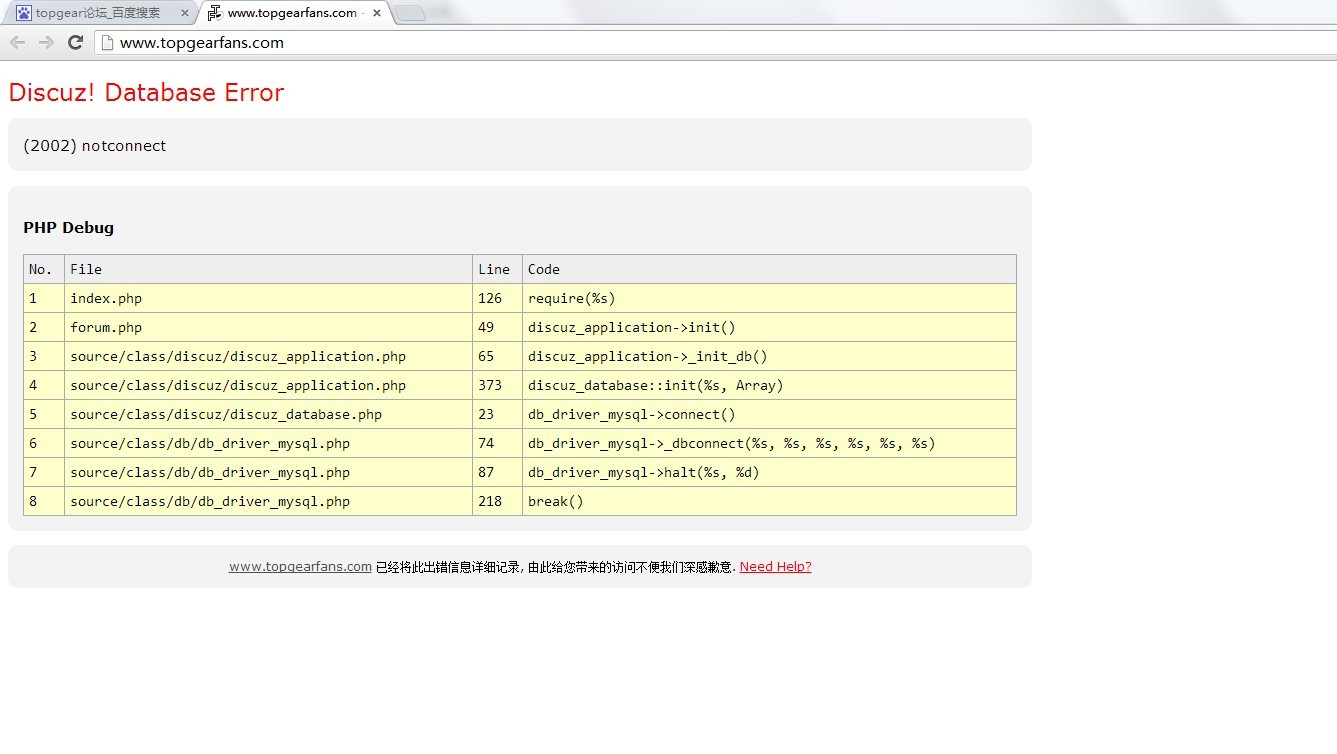Click the No. column header
This screenshot has width=1337, height=754.
(x=44, y=269)
